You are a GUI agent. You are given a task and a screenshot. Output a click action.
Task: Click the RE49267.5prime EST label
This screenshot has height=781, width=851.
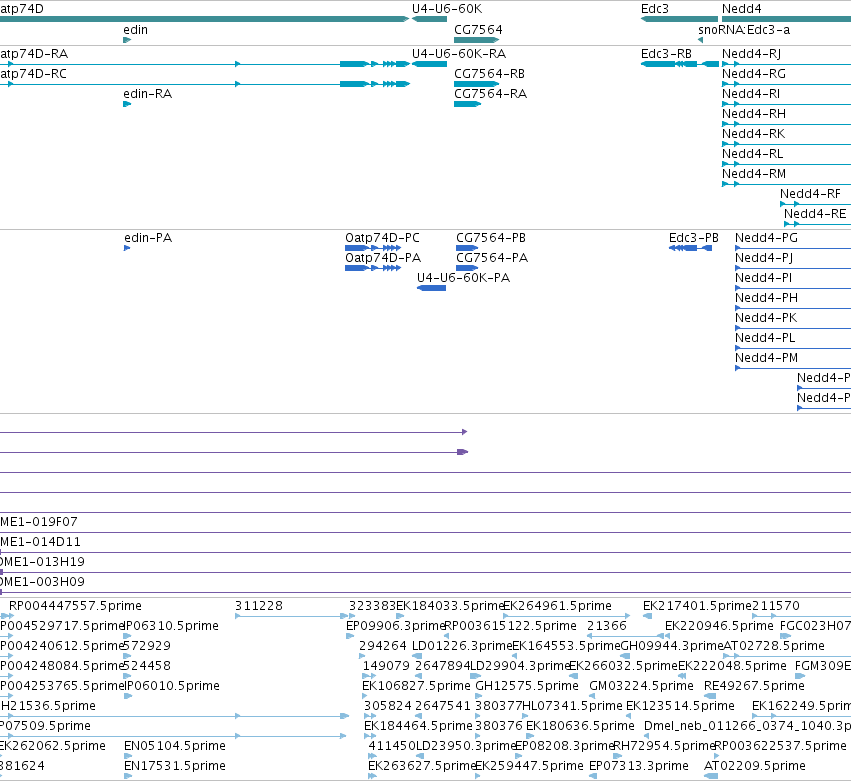click(x=754, y=686)
